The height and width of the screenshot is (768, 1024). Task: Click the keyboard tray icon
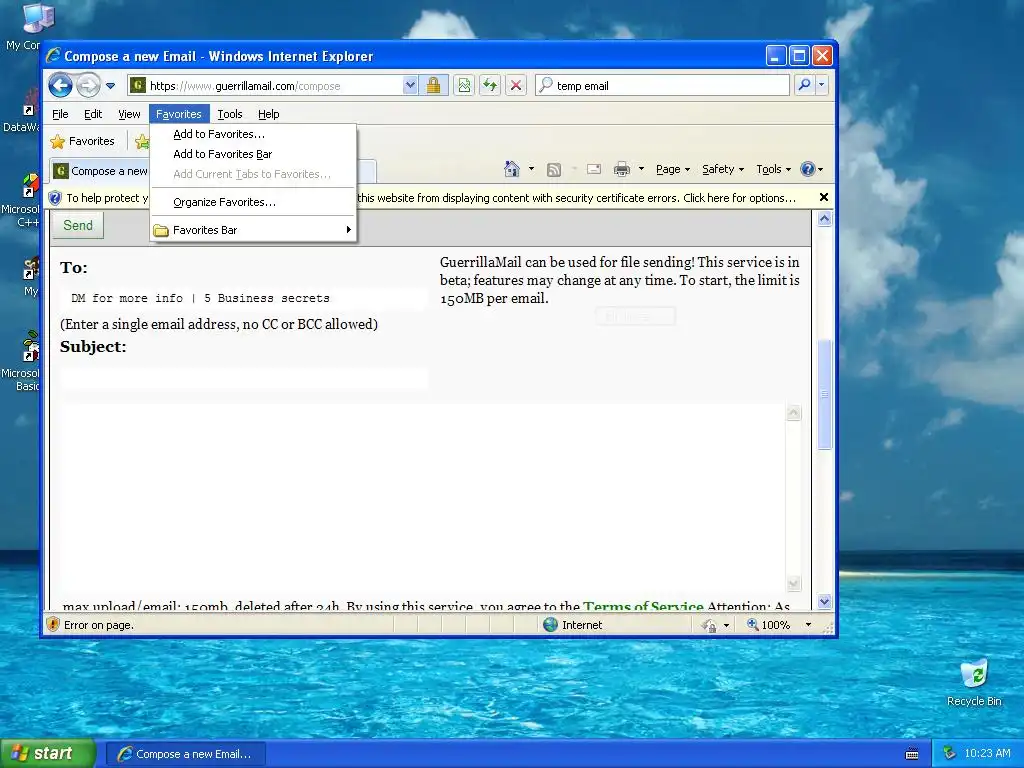pos(912,754)
